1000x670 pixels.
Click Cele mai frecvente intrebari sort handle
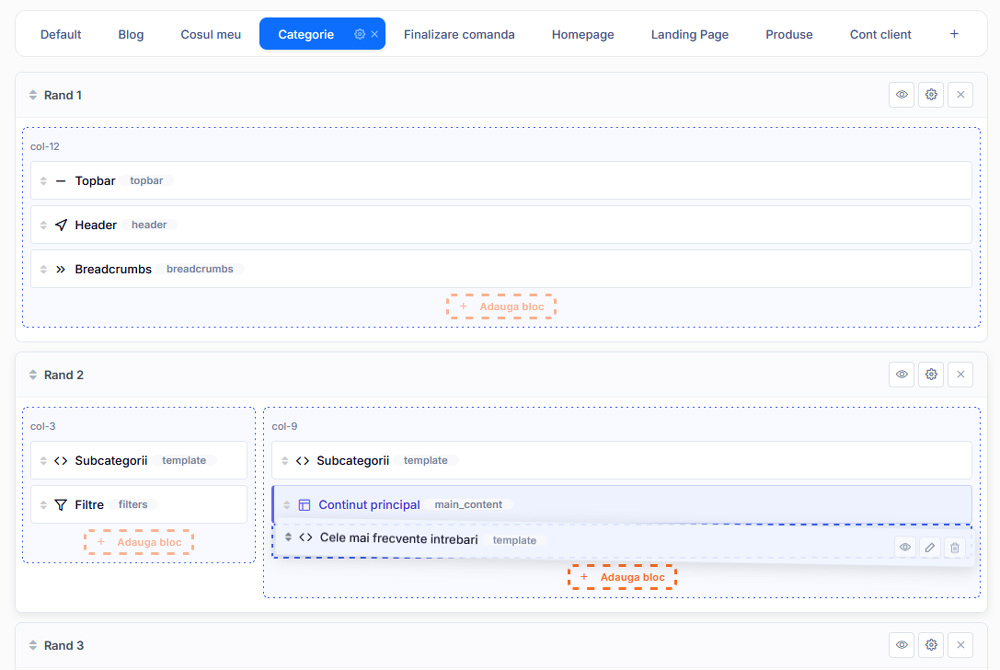tap(288, 537)
